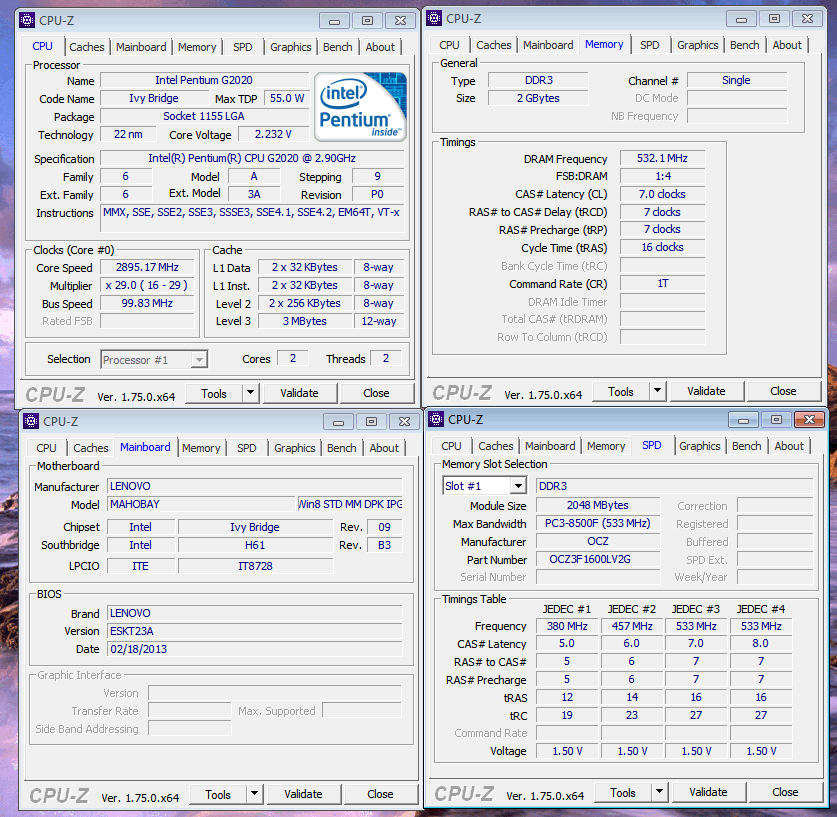Switch to Bench tab in CPU window
Viewport: 837px width, 817px height.
pyautogui.click(x=337, y=47)
